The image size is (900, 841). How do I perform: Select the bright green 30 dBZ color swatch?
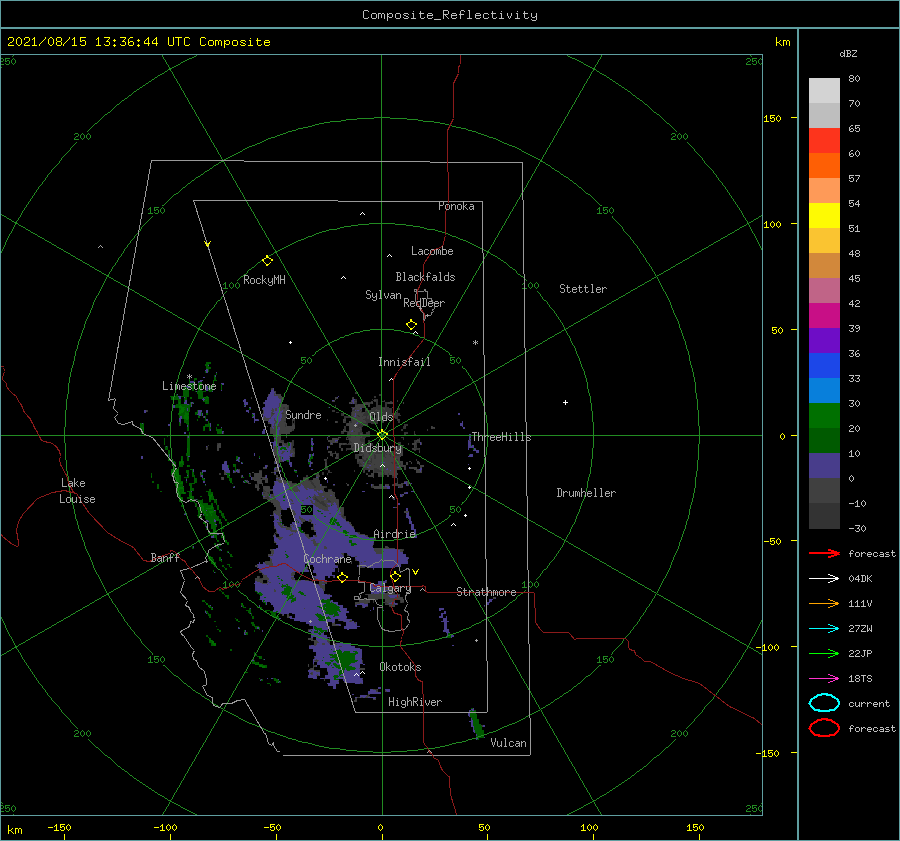click(x=824, y=416)
